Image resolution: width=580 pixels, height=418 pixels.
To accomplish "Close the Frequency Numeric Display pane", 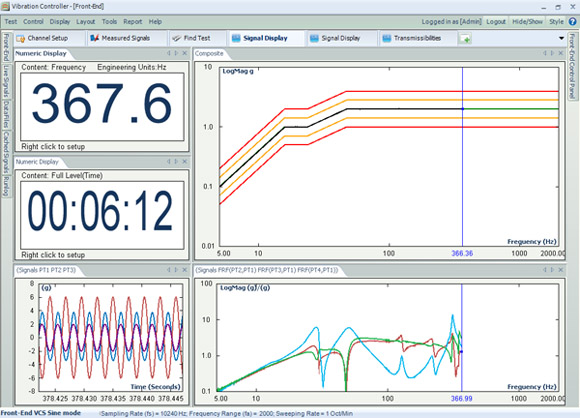I will click(185, 53).
